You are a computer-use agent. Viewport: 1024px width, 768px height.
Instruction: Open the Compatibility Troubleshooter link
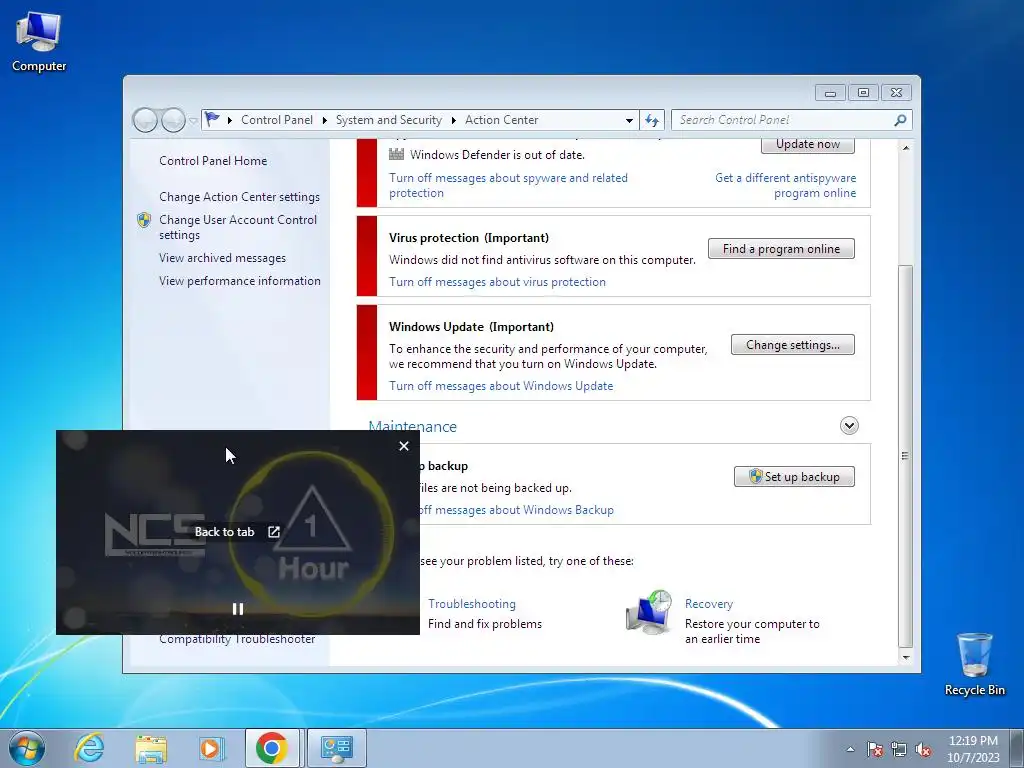point(237,639)
